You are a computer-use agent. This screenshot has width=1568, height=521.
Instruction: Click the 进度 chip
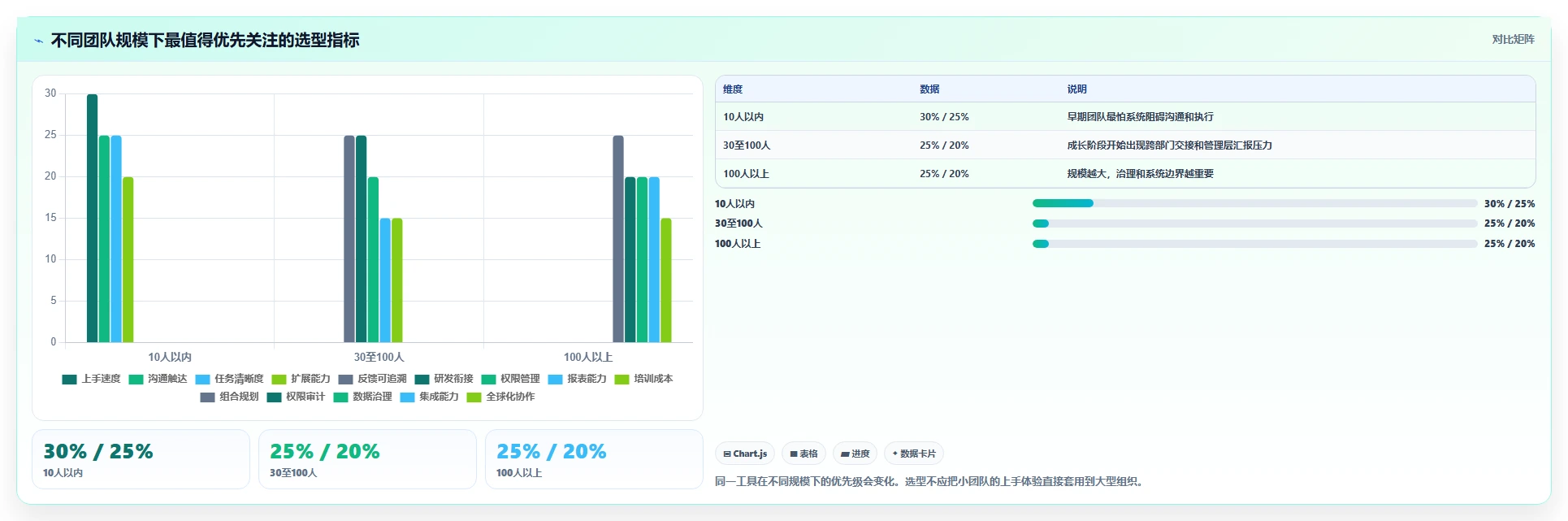[x=855, y=454]
